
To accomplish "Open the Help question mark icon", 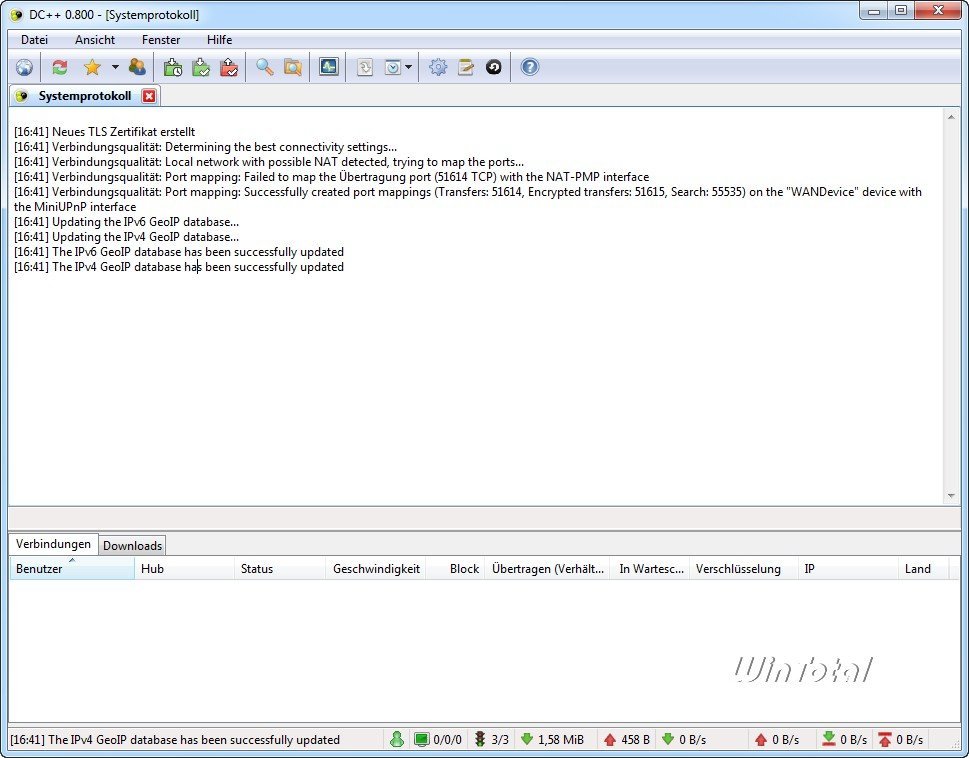I will [530, 67].
